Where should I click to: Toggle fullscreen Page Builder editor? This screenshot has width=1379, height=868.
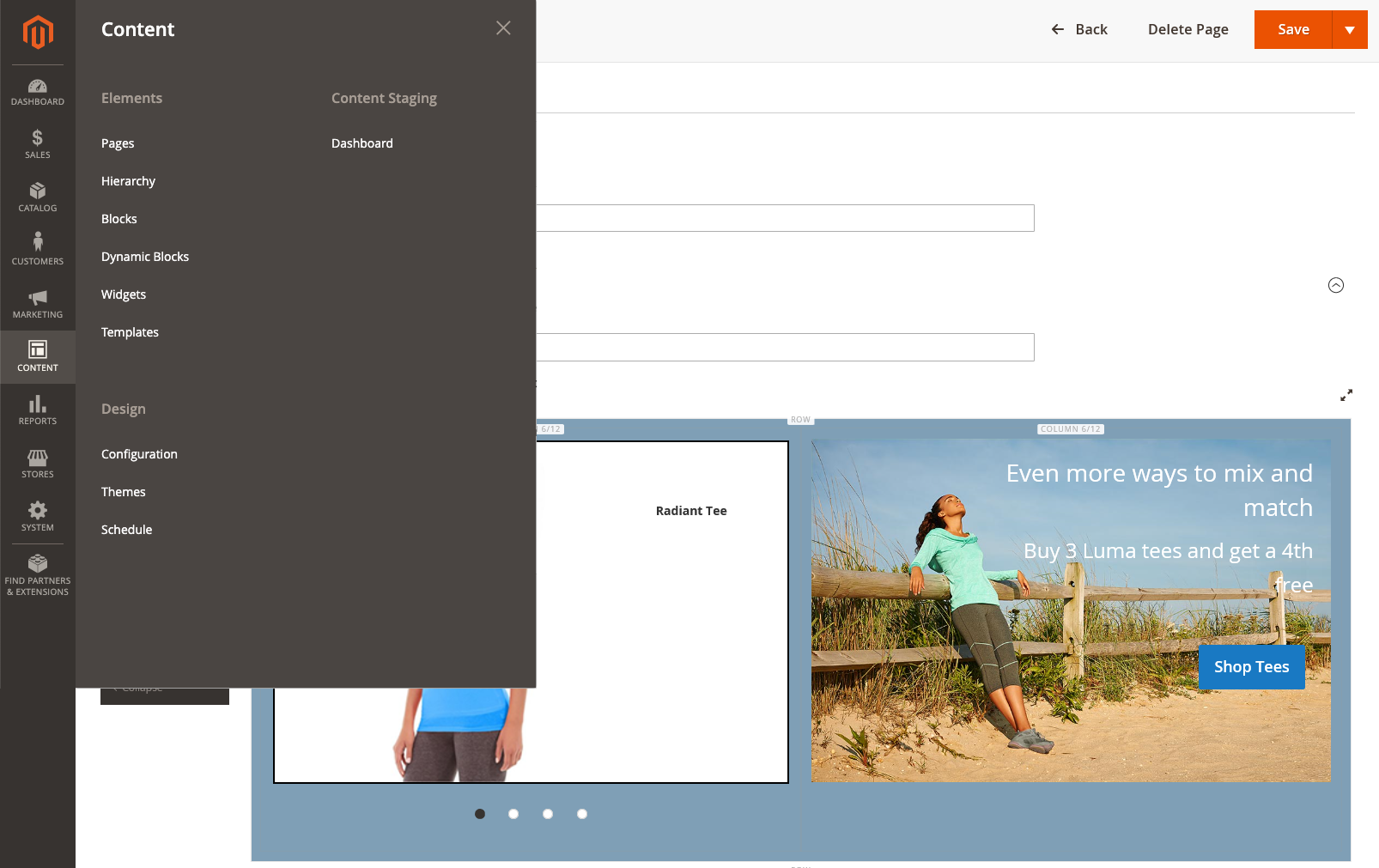pos(1346,395)
